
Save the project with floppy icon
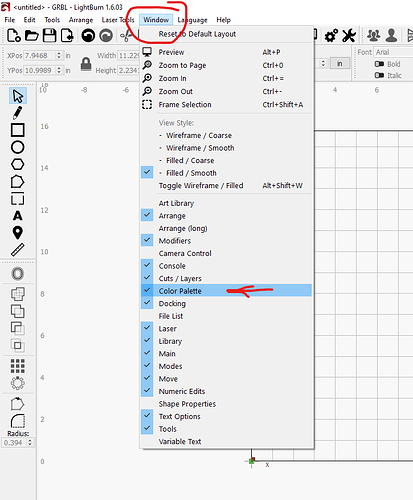(49, 35)
